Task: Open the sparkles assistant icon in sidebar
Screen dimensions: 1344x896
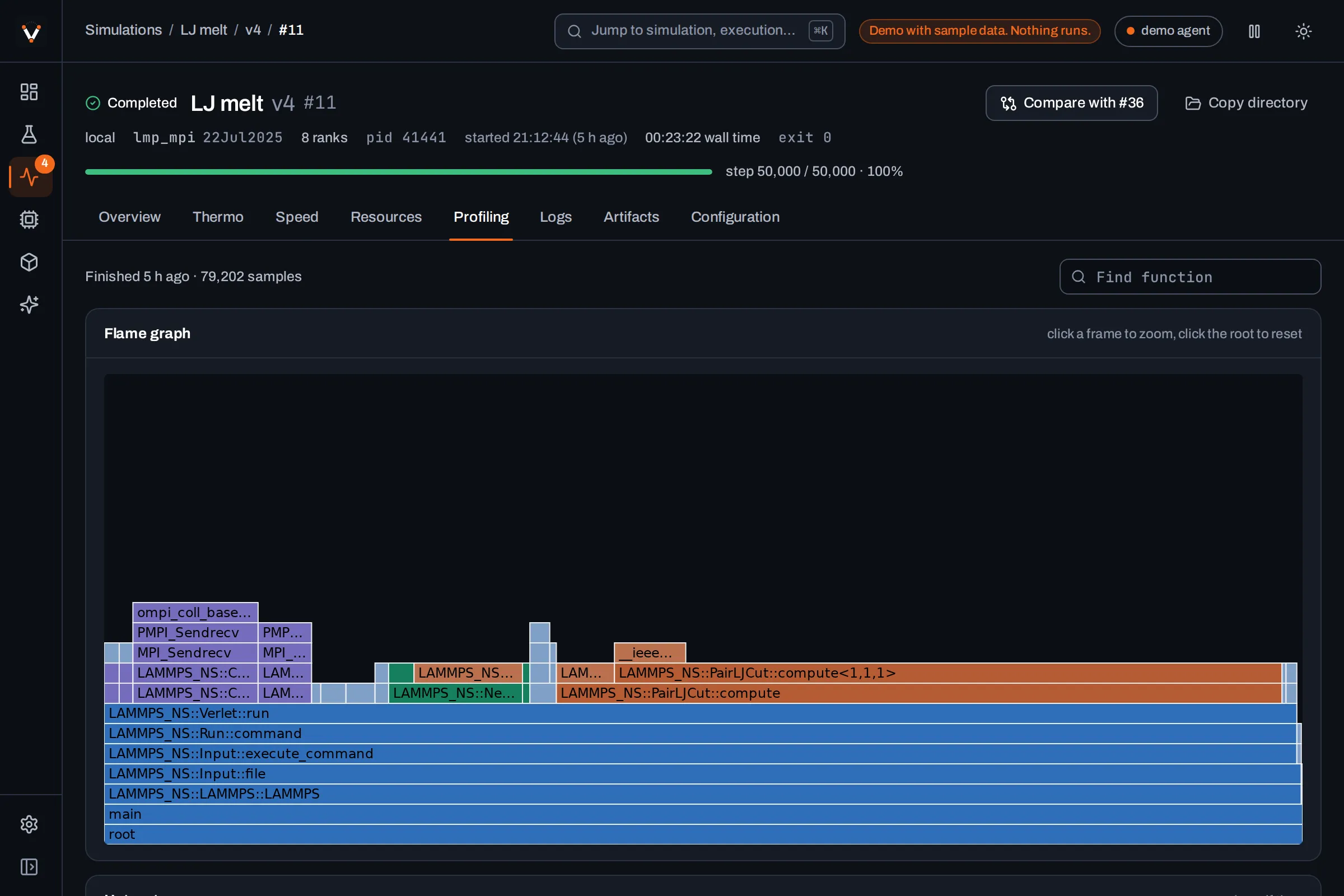Action: [29, 305]
